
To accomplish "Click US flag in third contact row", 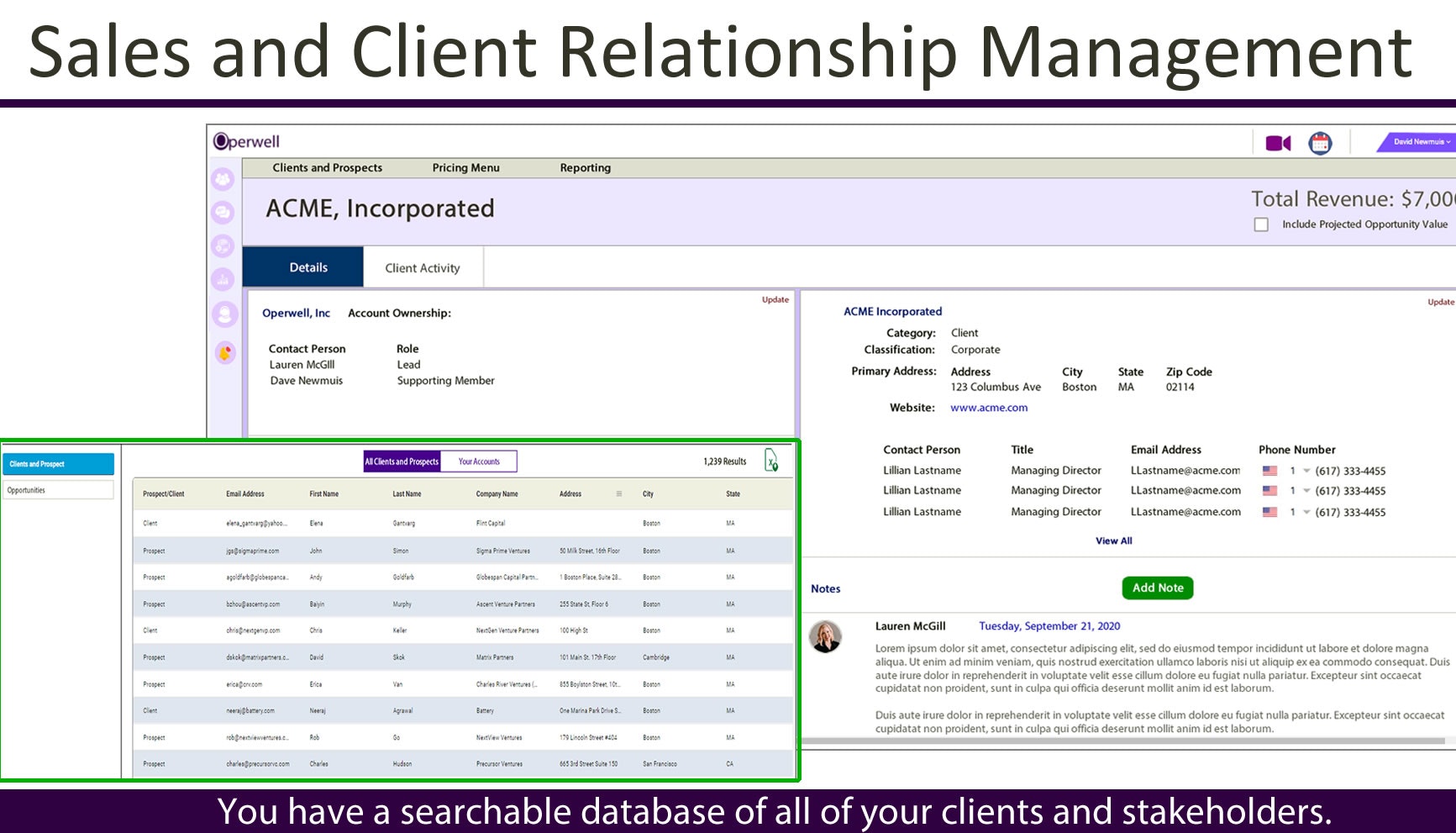I will point(1269,512).
